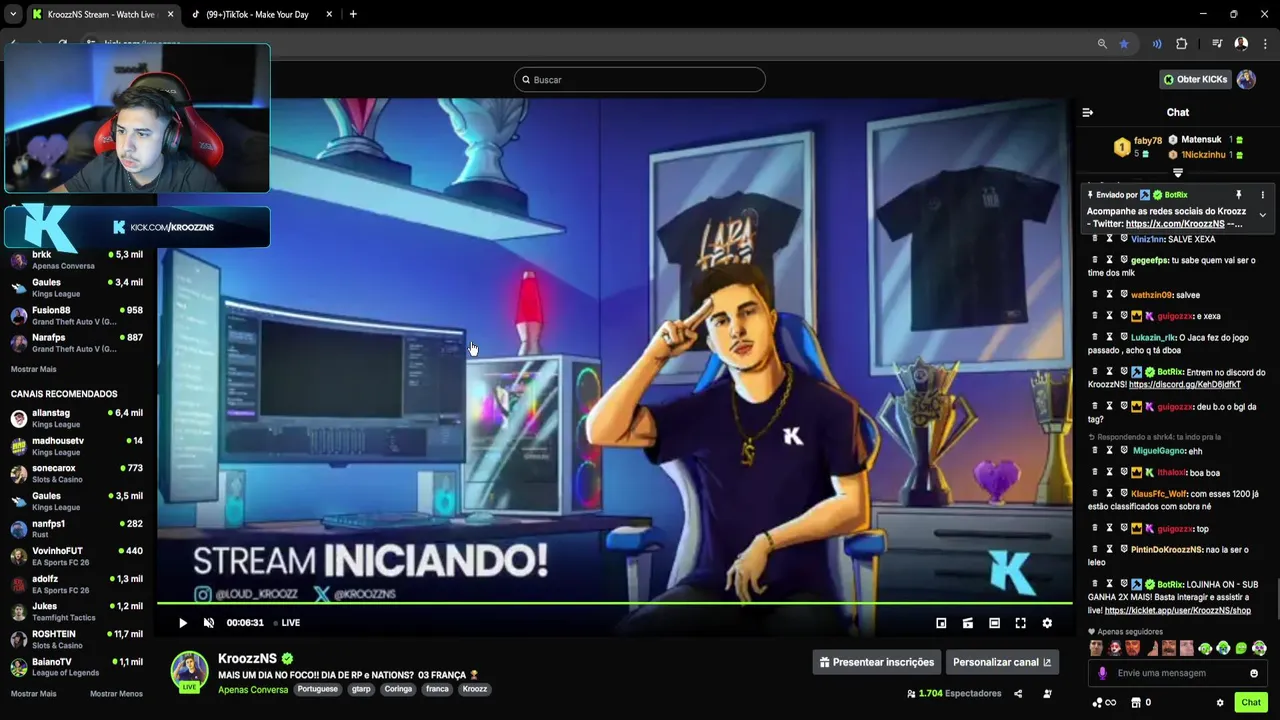Unpin the pinned chat message
This screenshot has height=720, width=1280.
pos(1238,195)
